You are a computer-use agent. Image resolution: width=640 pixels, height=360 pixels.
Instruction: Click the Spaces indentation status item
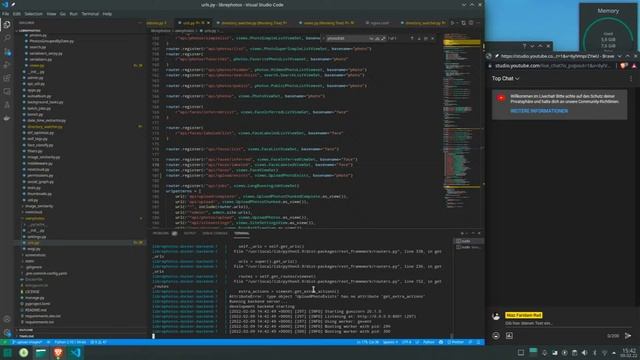tap(390, 342)
